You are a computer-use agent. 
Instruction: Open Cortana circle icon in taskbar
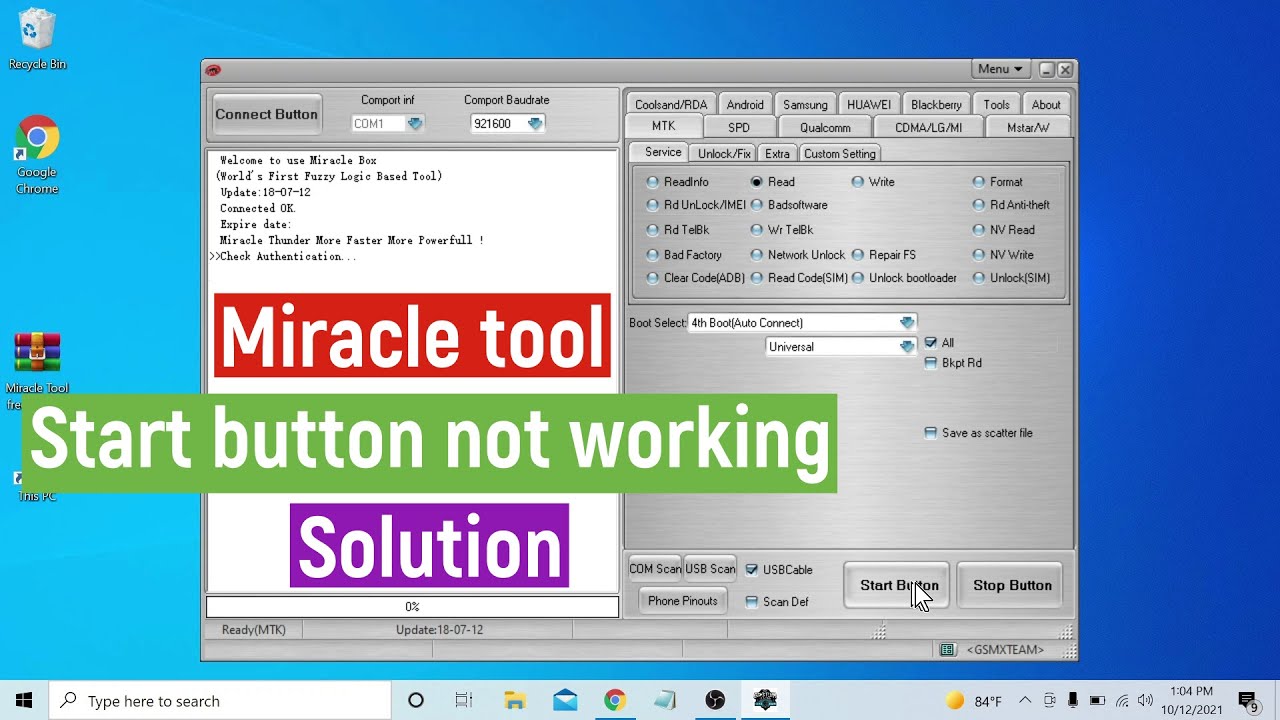(x=416, y=700)
